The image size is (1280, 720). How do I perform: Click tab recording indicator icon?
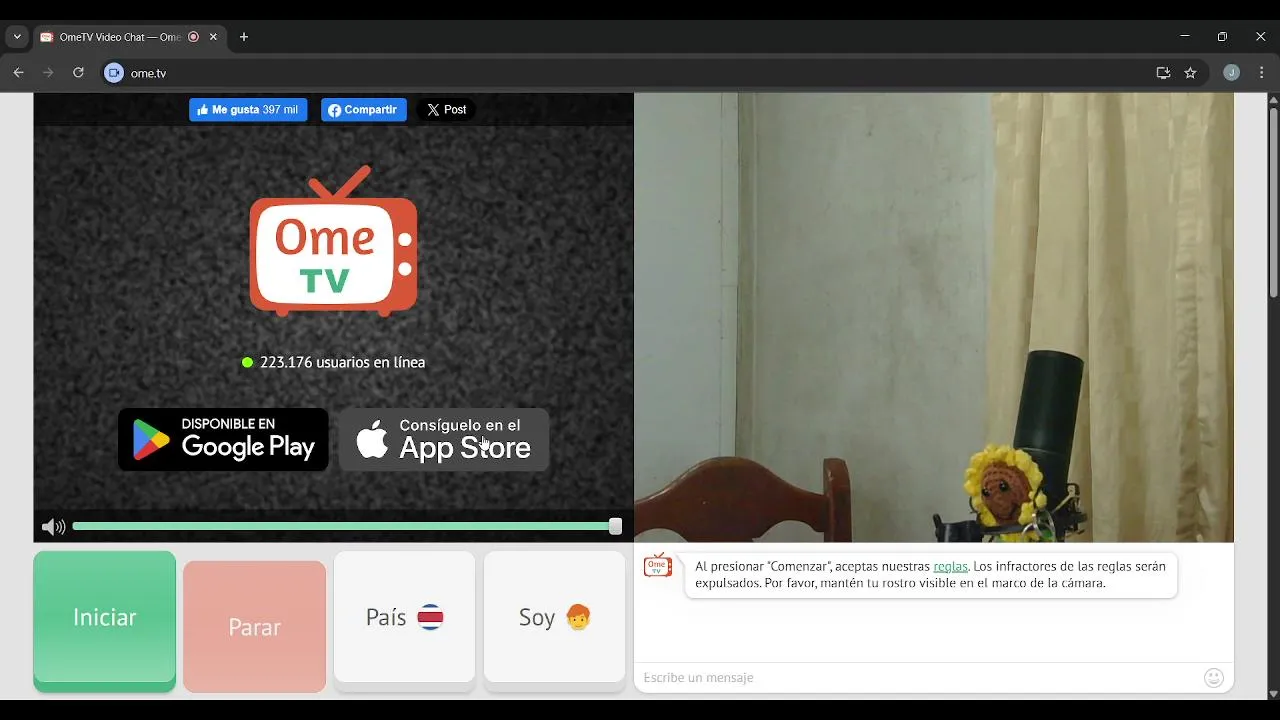(194, 37)
